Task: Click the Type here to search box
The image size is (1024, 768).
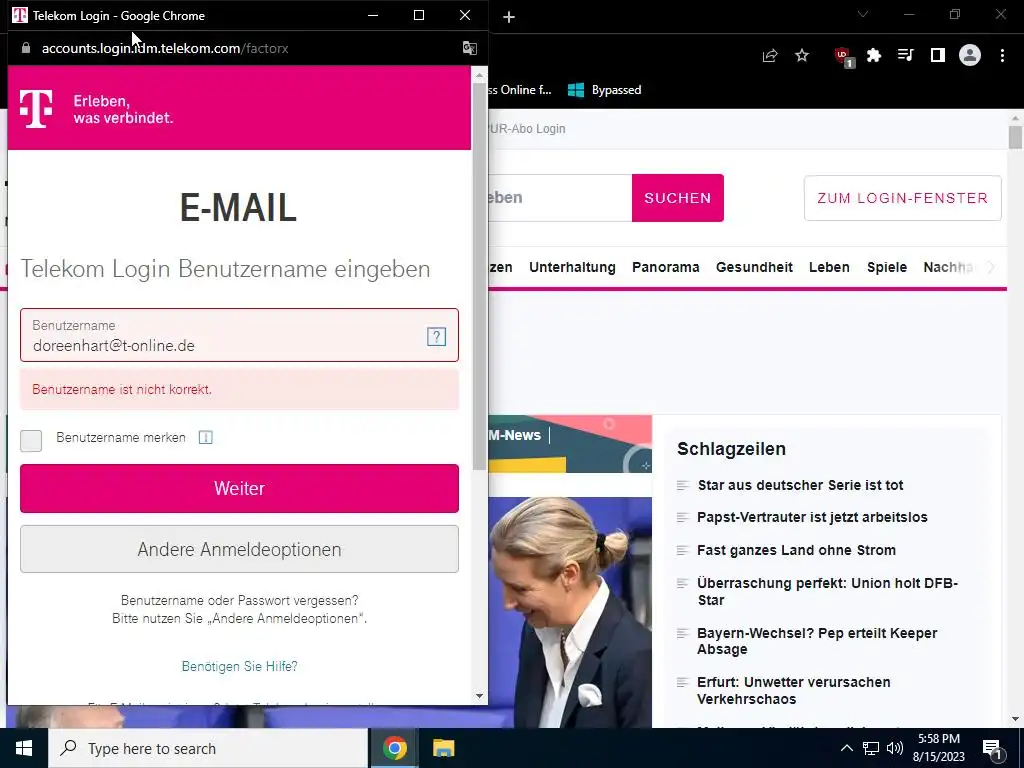Action: (x=208, y=748)
